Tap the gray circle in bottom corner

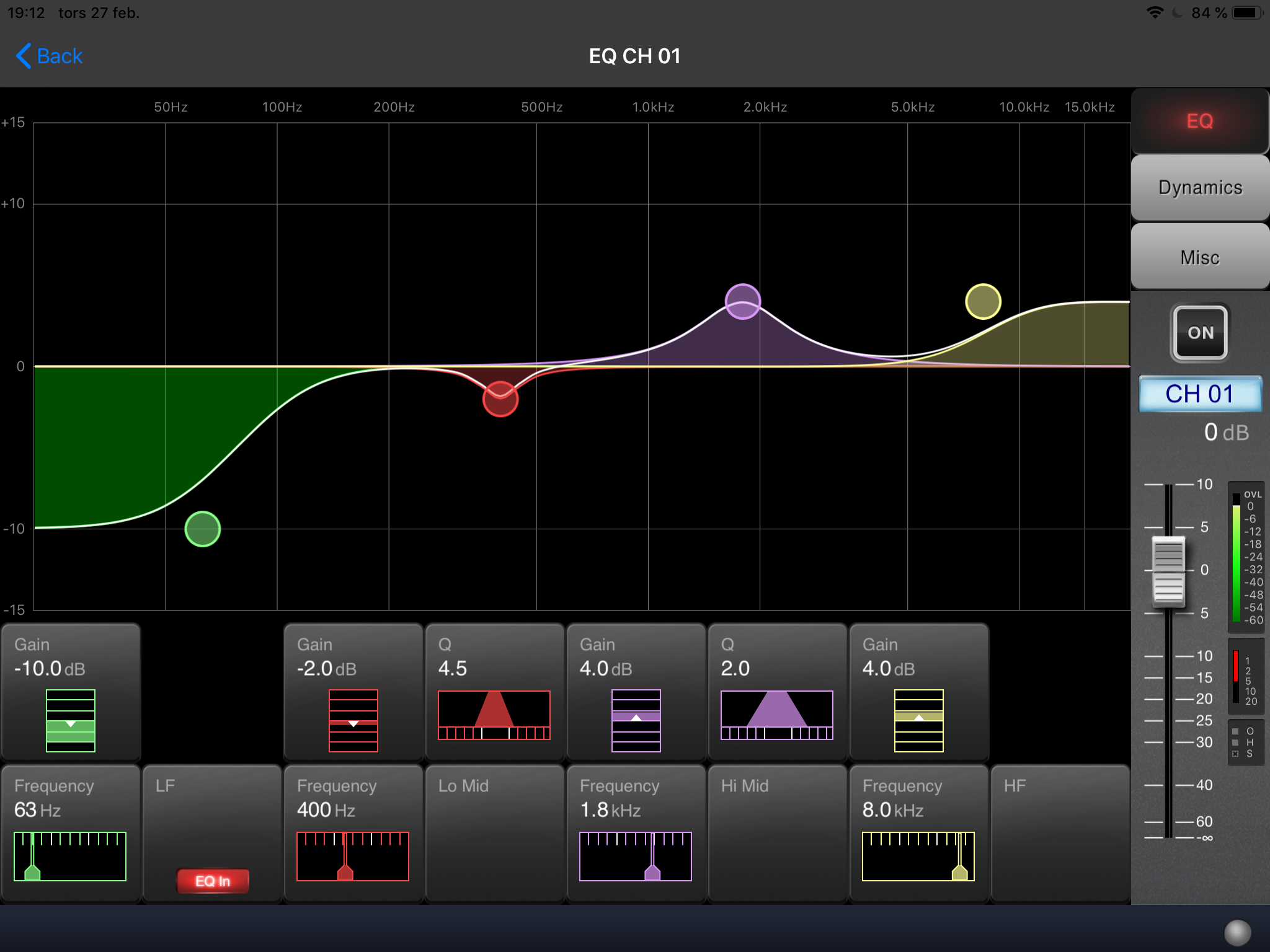pyautogui.click(x=1237, y=932)
